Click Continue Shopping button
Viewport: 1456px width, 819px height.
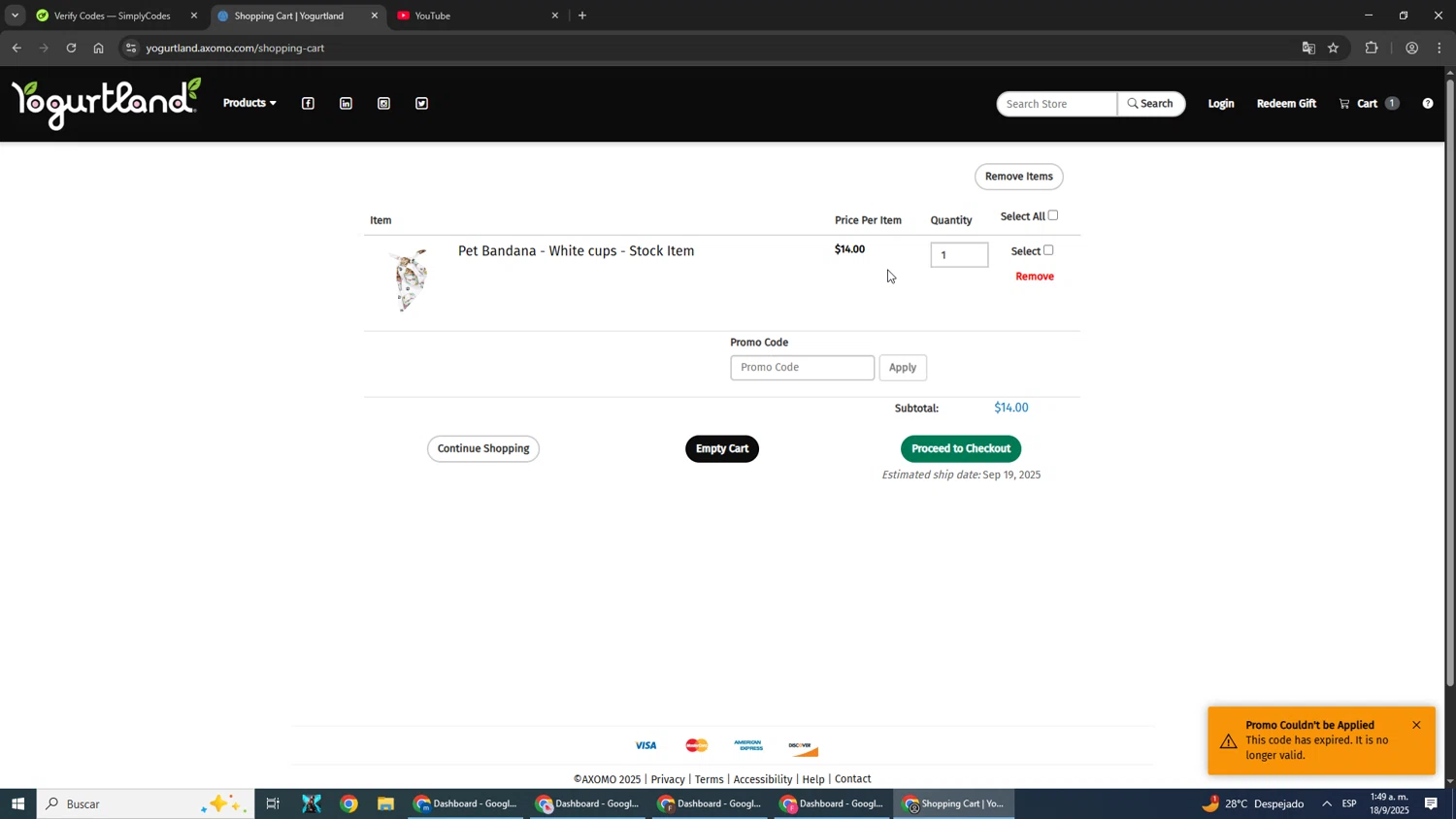[483, 448]
